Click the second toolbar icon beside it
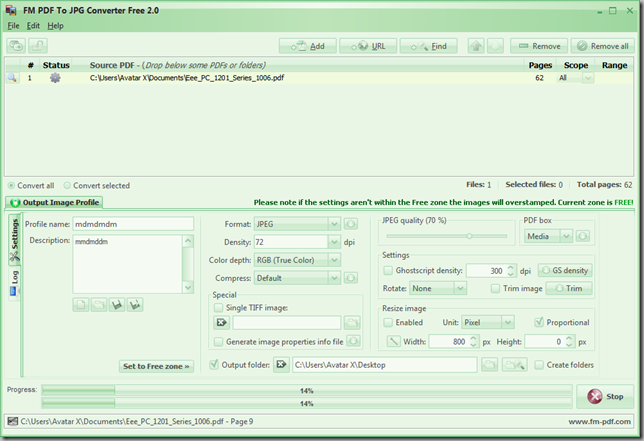The image size is (644, 441). (x=38, y=46)
